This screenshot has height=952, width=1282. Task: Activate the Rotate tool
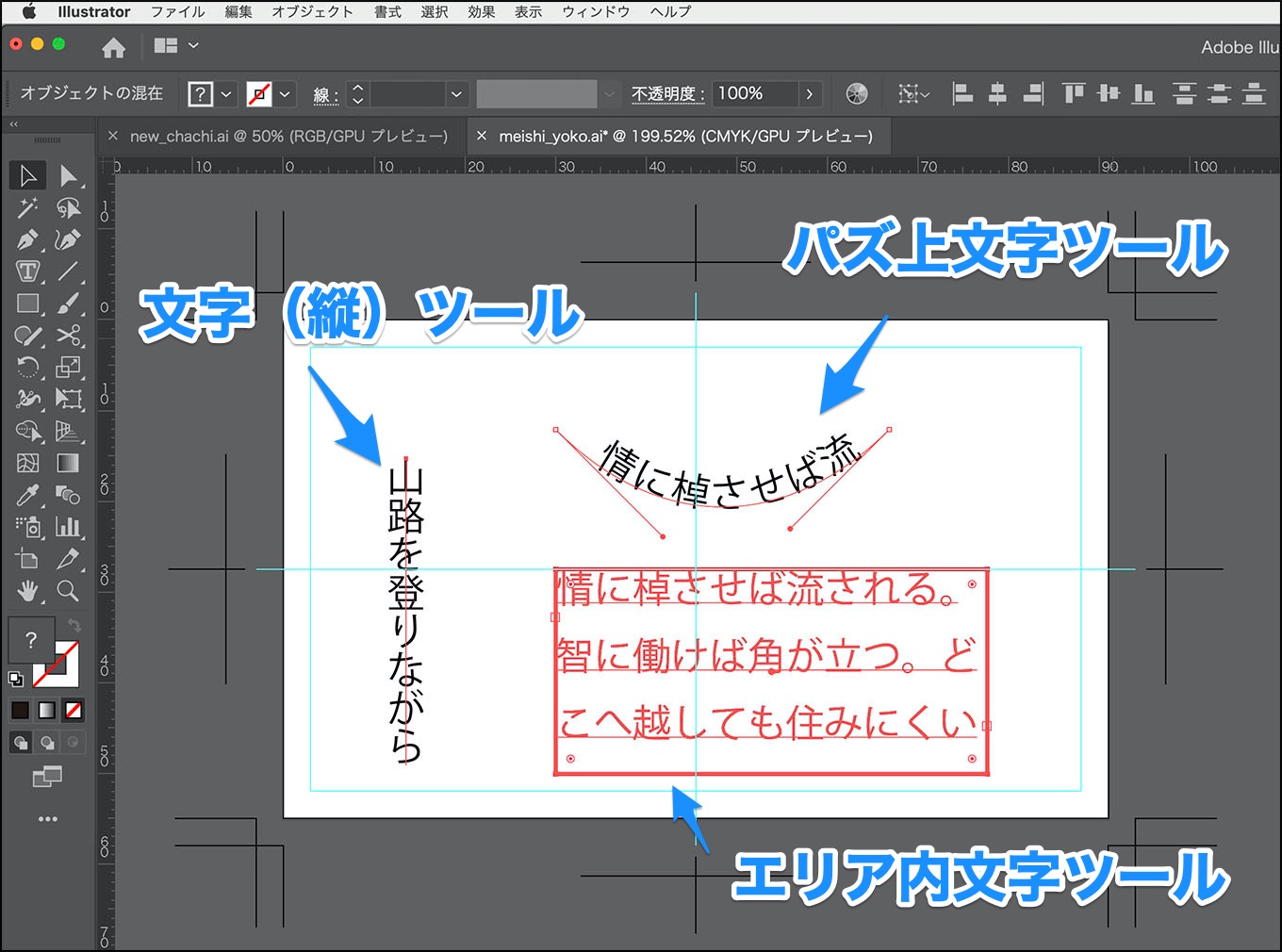tap(27, 368)
